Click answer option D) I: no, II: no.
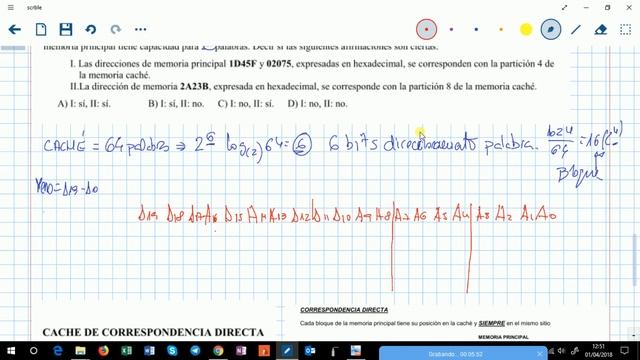640x360 pixels. coord(318,104)
